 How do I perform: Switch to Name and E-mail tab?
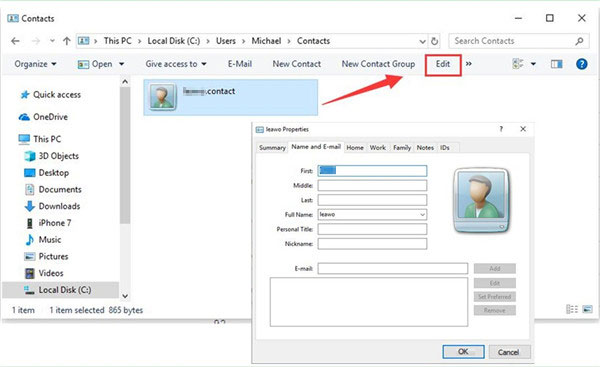(x=316, y=147)
